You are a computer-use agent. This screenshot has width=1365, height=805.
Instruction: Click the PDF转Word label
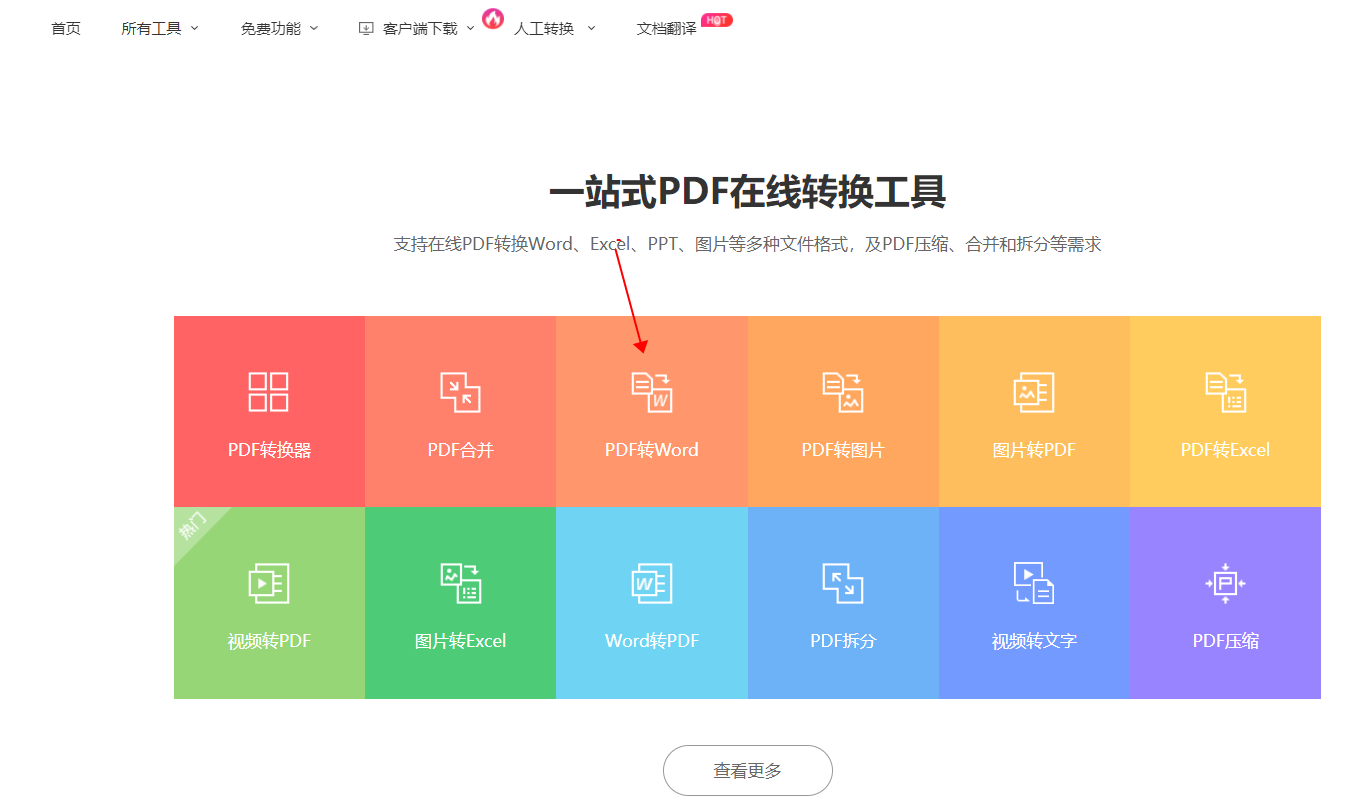coord(652,450)
